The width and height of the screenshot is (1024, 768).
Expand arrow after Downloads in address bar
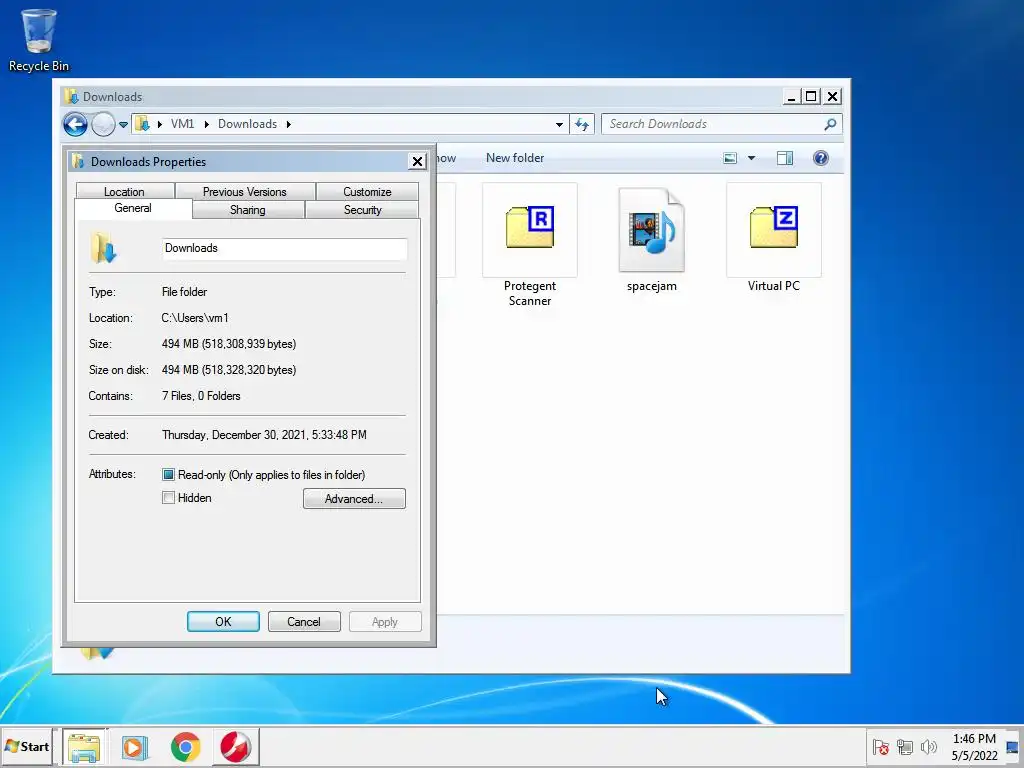pos(288,124)
